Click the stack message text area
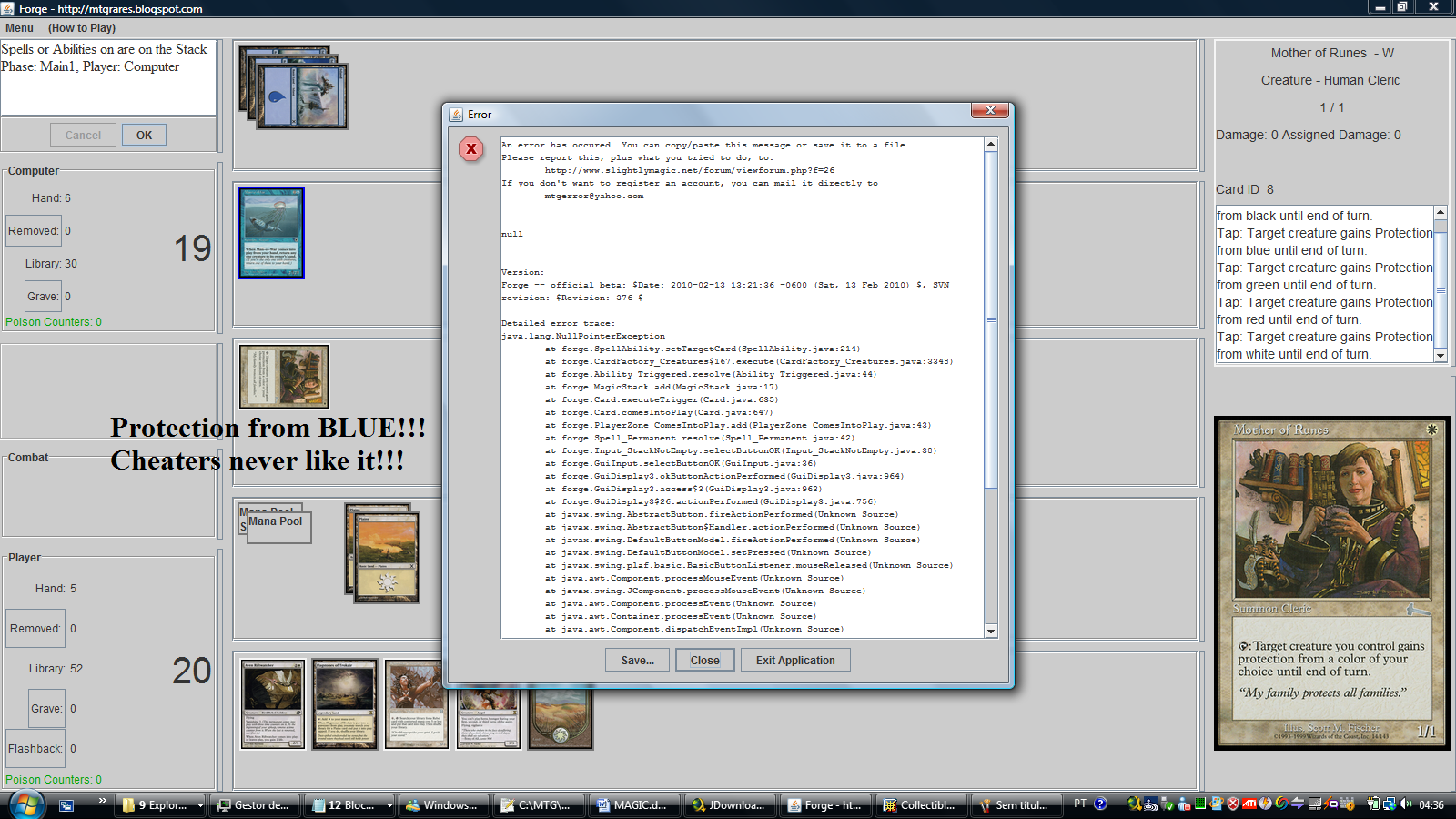 108,77
